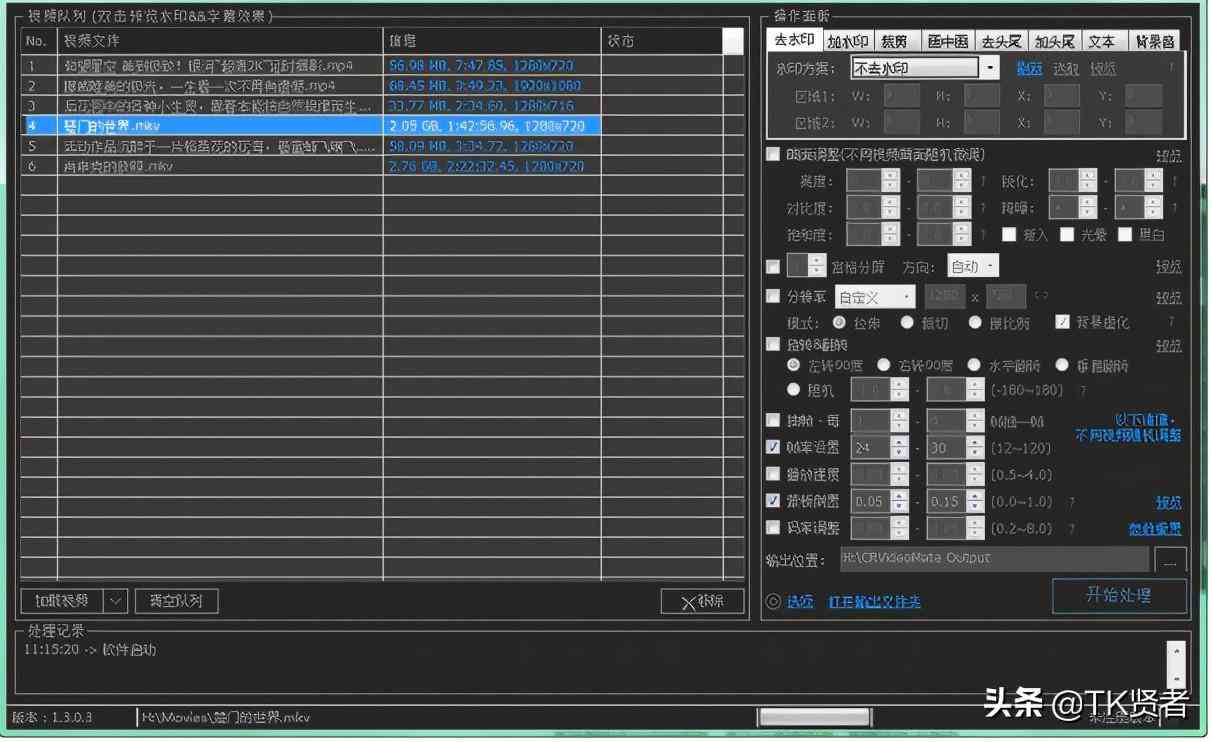Image resolution: width=1212 pixels, height=742 pixels.
Task: Select the 等比例 mode radio button
Action: click(975, 322)
